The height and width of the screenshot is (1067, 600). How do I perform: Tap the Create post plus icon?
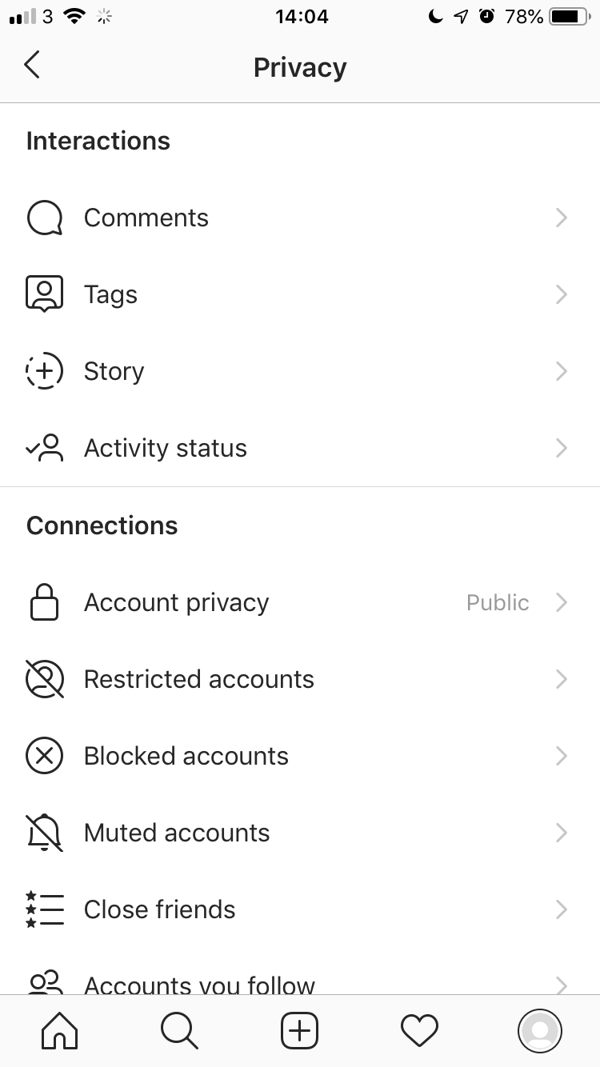tap(299, 1030)
